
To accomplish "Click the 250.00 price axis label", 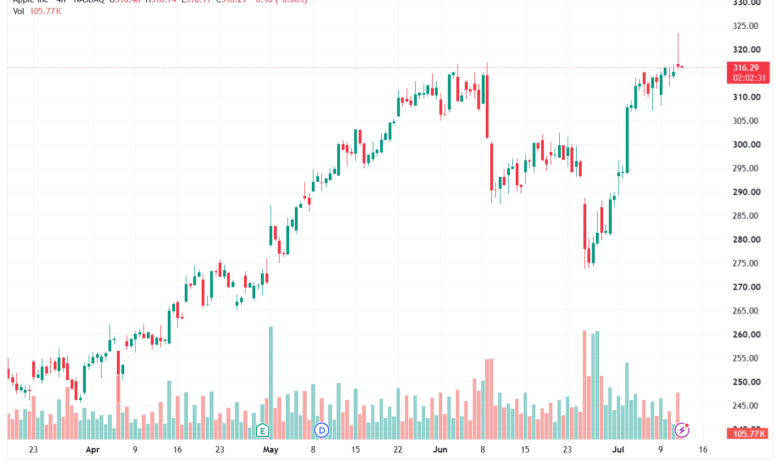I will click(x=747, y=382).
